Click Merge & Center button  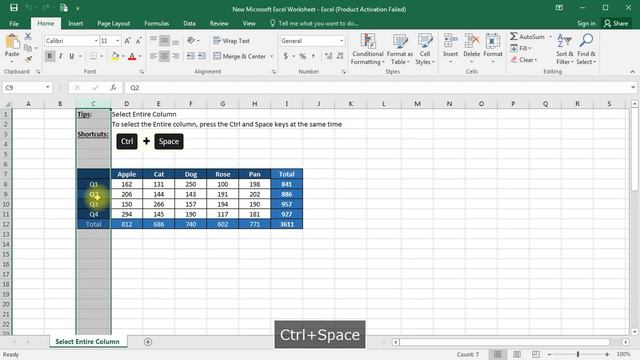click(240, 56)
